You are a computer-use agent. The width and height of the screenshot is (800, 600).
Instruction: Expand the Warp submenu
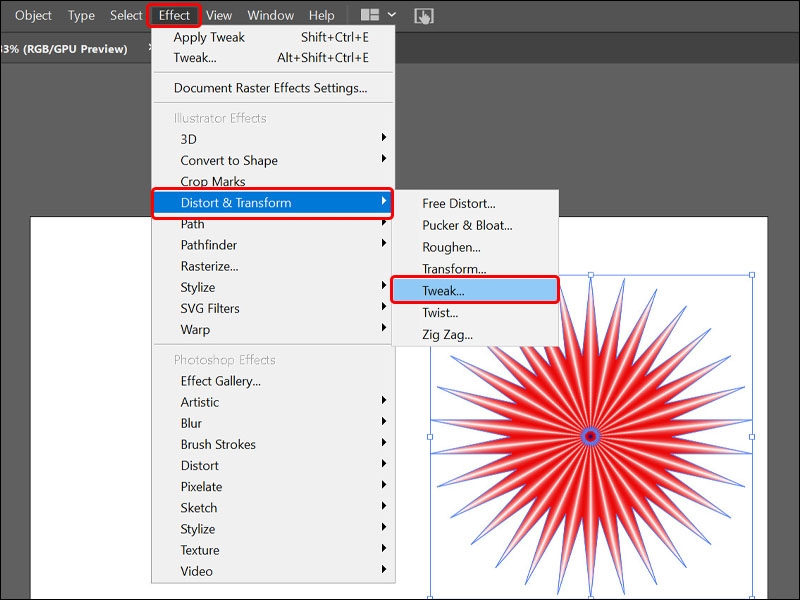tap(273, 330)
